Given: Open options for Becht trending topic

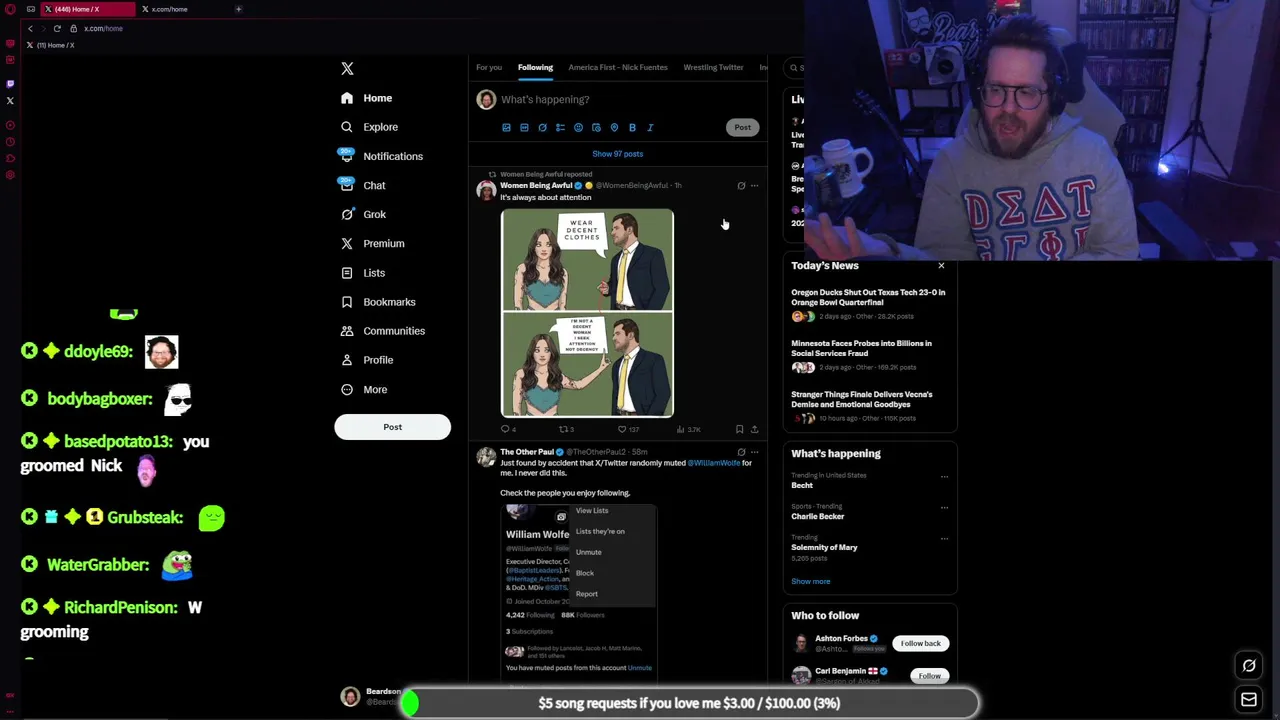Looking at the screenshot, I should pyautogui.click(x=944, y=476).
